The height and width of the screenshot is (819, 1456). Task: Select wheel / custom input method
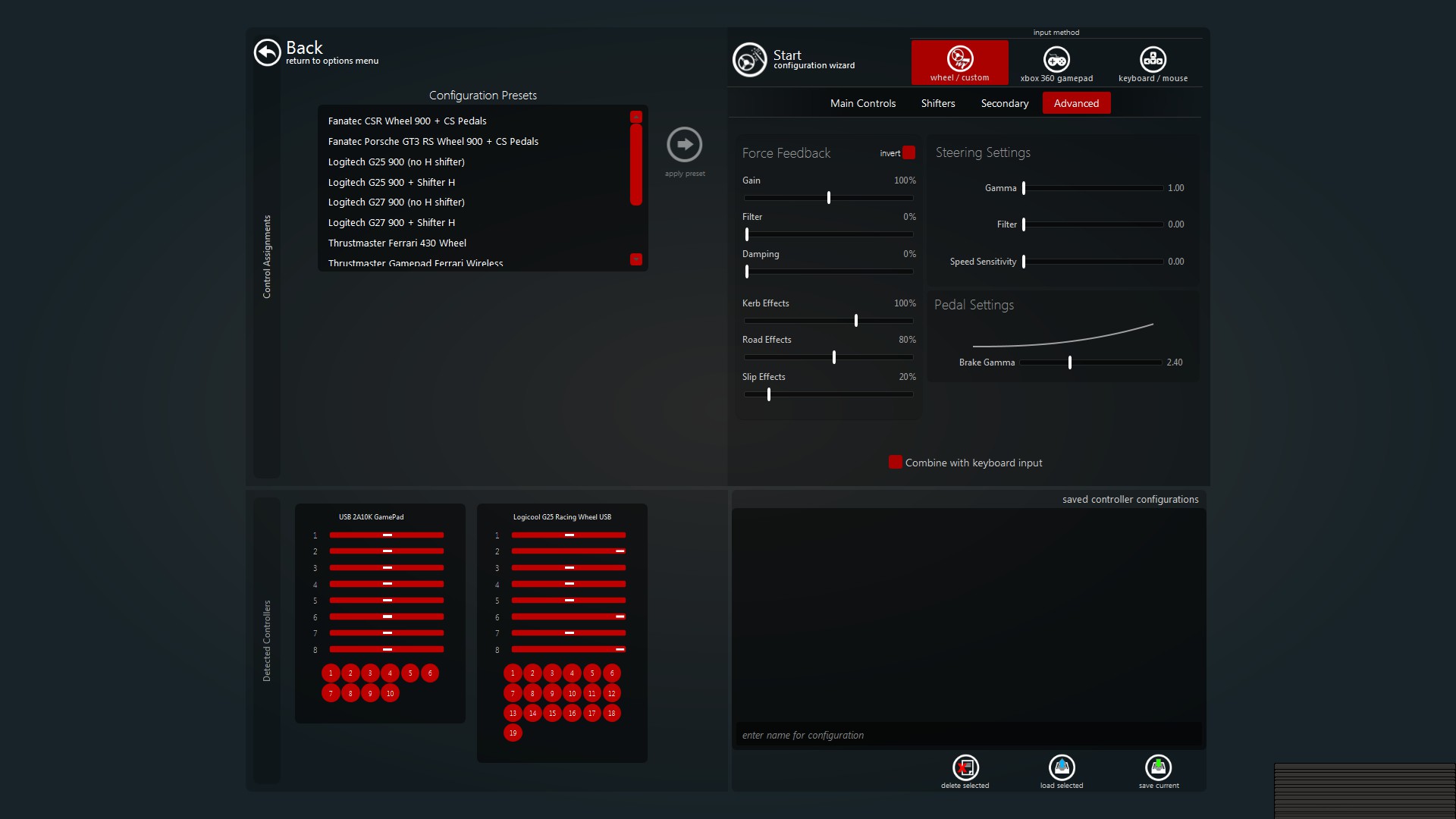[959, 62]
